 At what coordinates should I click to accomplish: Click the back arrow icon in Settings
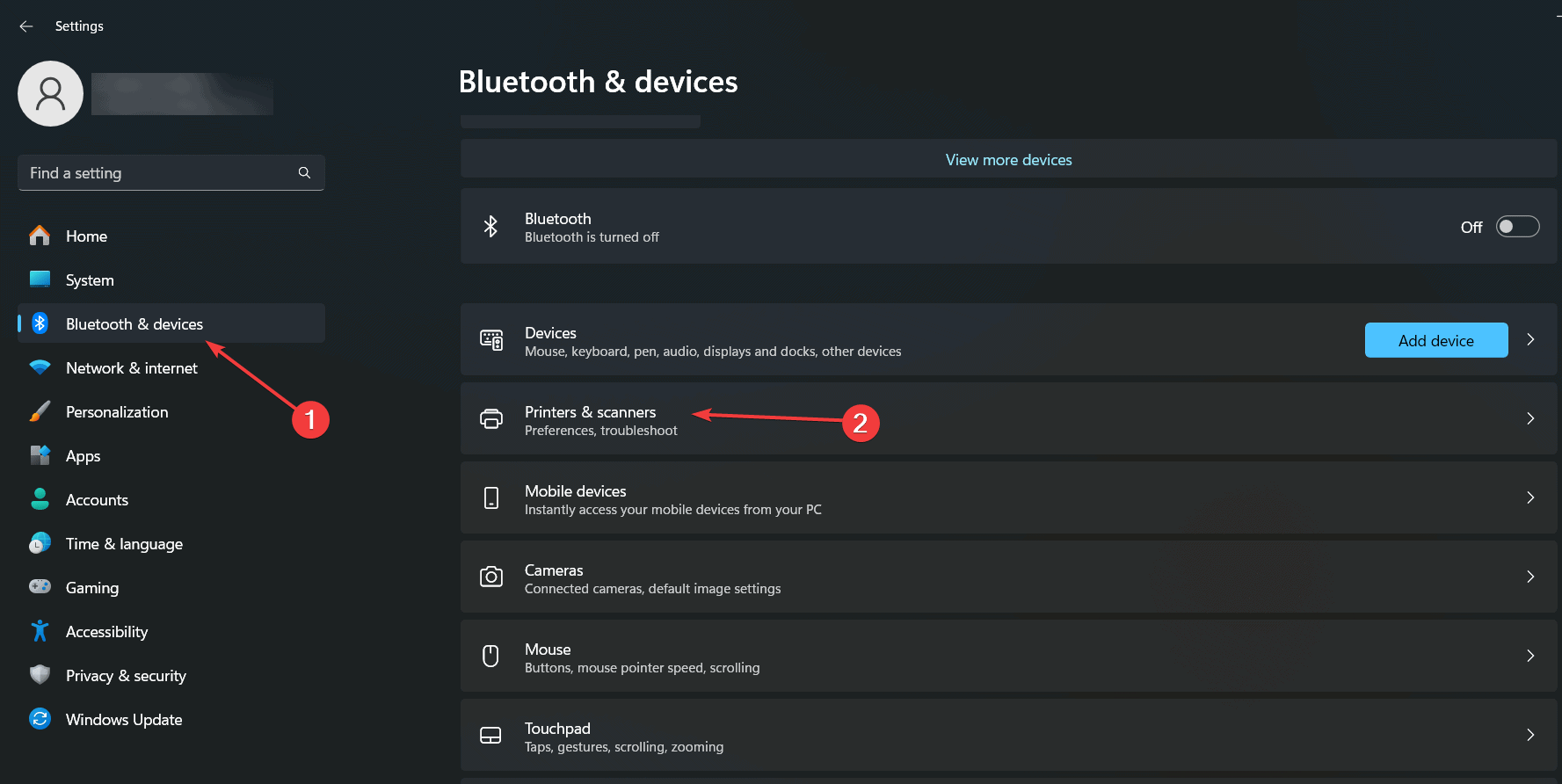[26, 26]
